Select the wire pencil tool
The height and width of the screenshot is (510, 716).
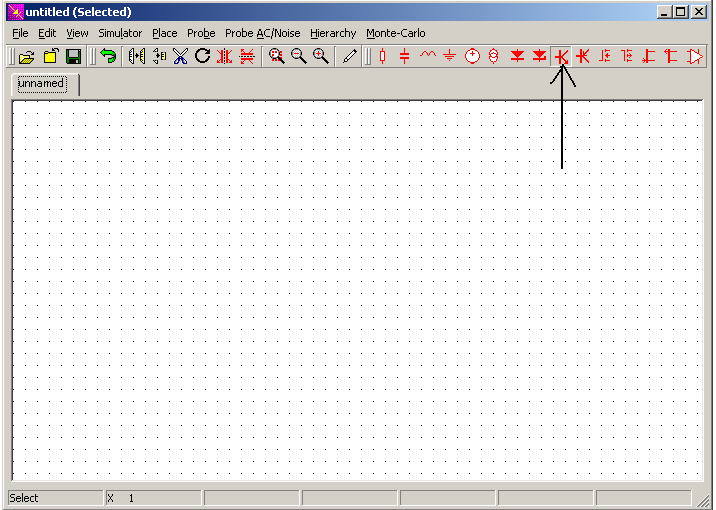point(349,57)
